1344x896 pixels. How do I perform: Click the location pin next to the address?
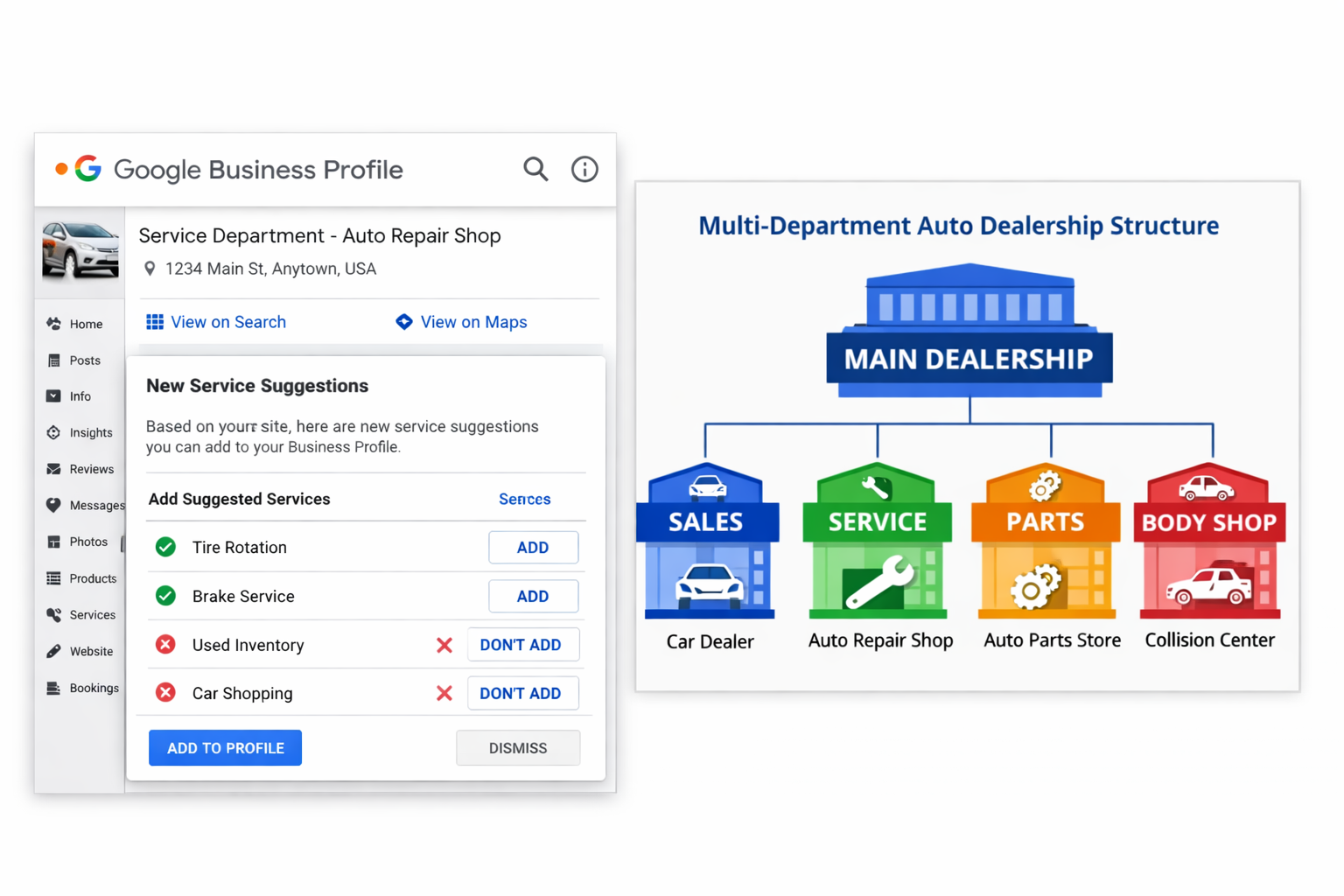coord(149,269)
